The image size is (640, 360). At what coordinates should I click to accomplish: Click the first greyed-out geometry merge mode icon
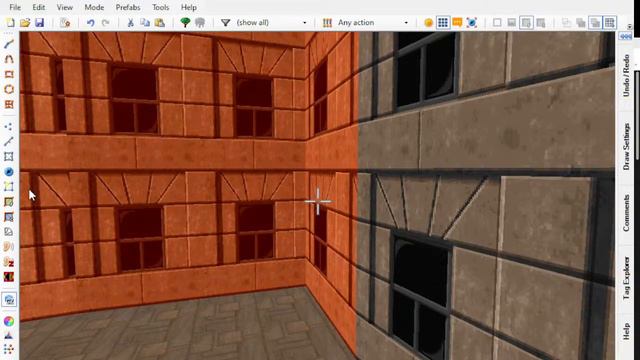click(566, 23)
